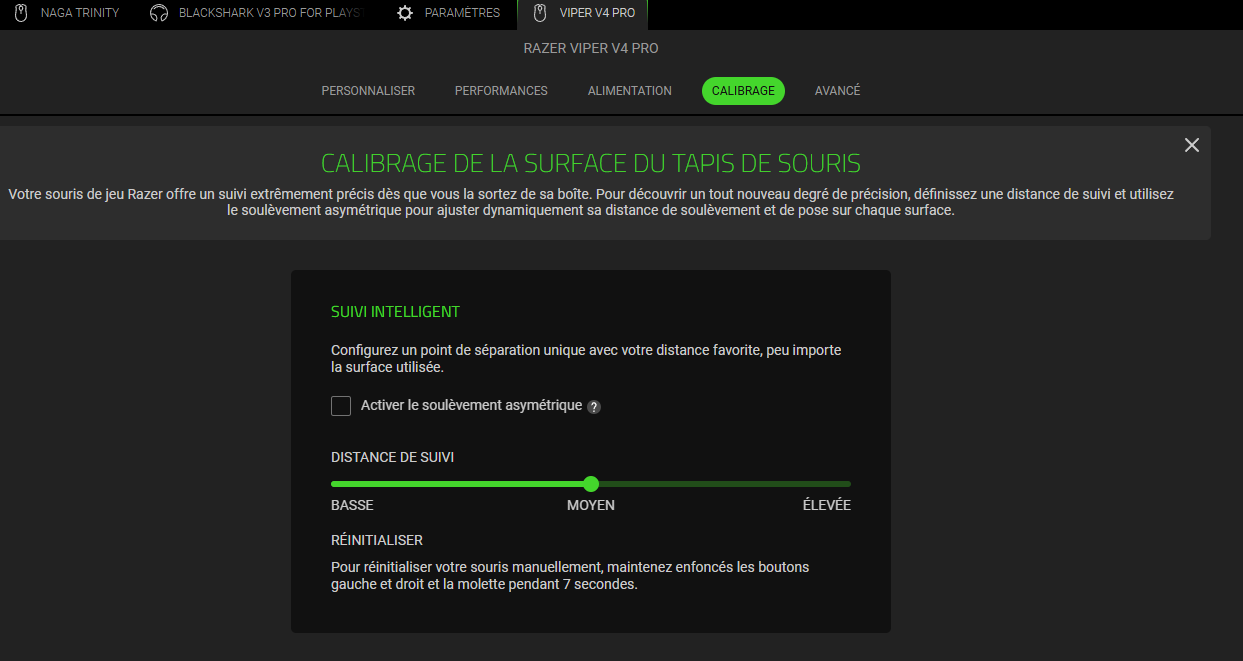Click the Viper V4 Pro mouse icon

pos(540,13)
